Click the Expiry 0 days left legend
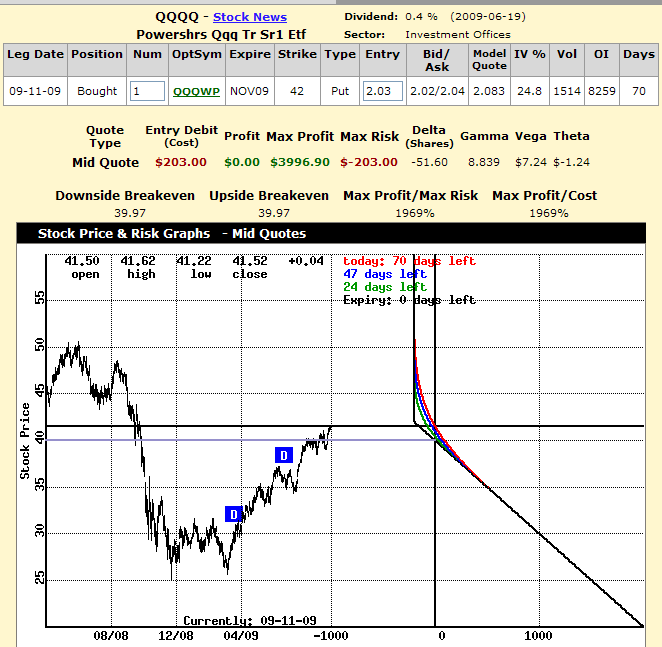Viewport: 662px width, 647px height. tap(410, 300)
